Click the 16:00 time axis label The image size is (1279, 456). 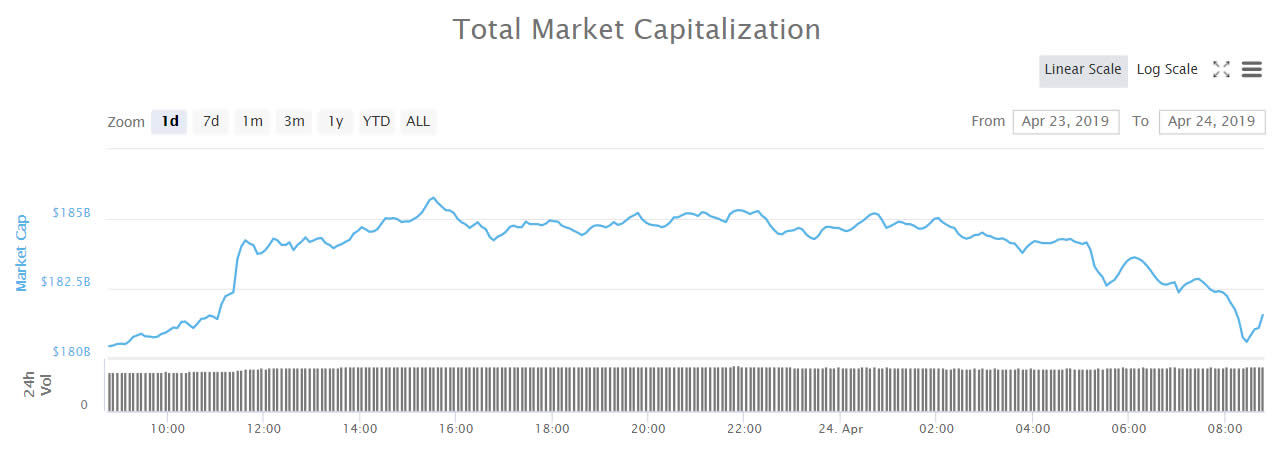[x=455, y=429]
